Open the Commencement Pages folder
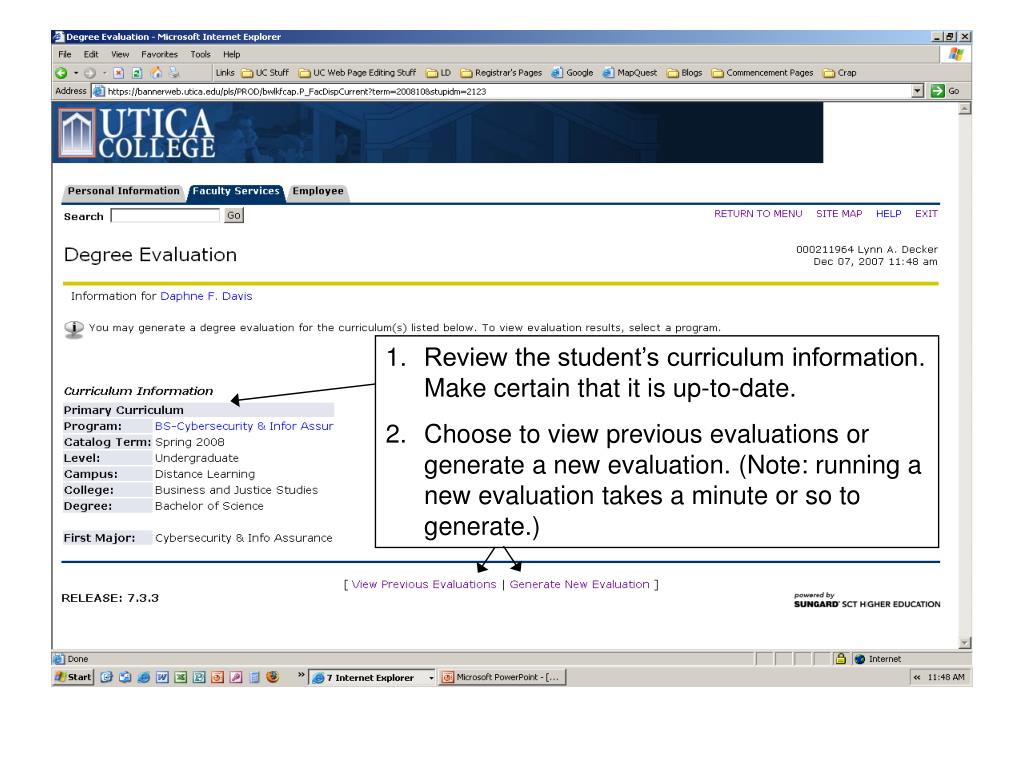Screen dimensions: 1024x768 coord(762,73)
